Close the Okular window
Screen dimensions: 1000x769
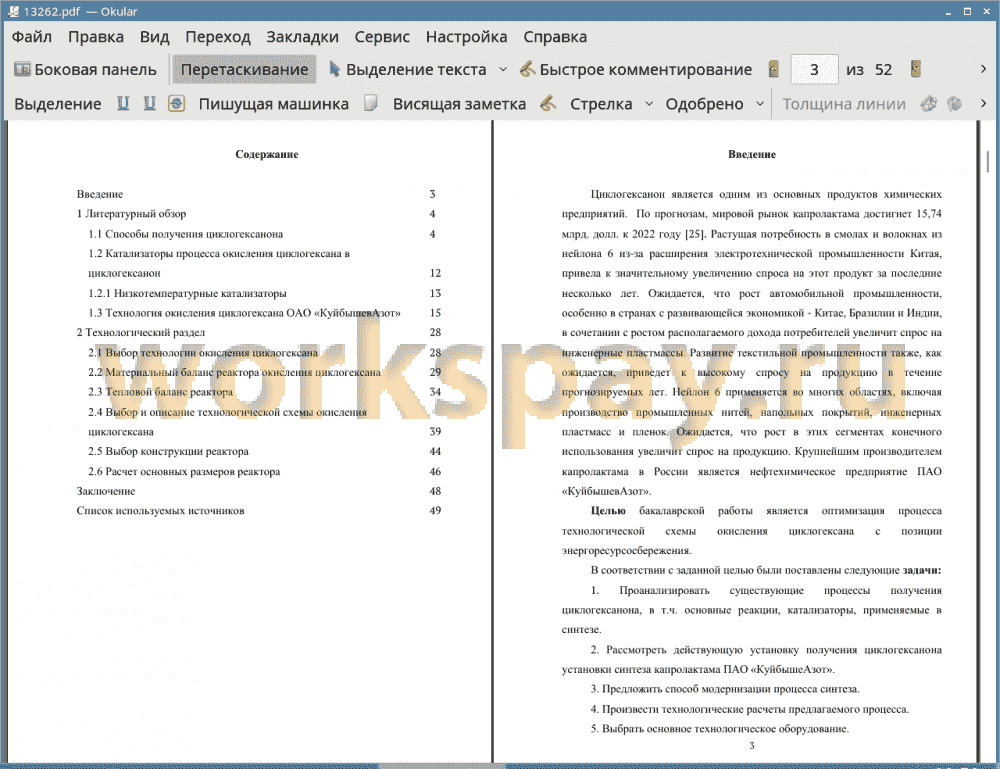(x=986, y=11)
